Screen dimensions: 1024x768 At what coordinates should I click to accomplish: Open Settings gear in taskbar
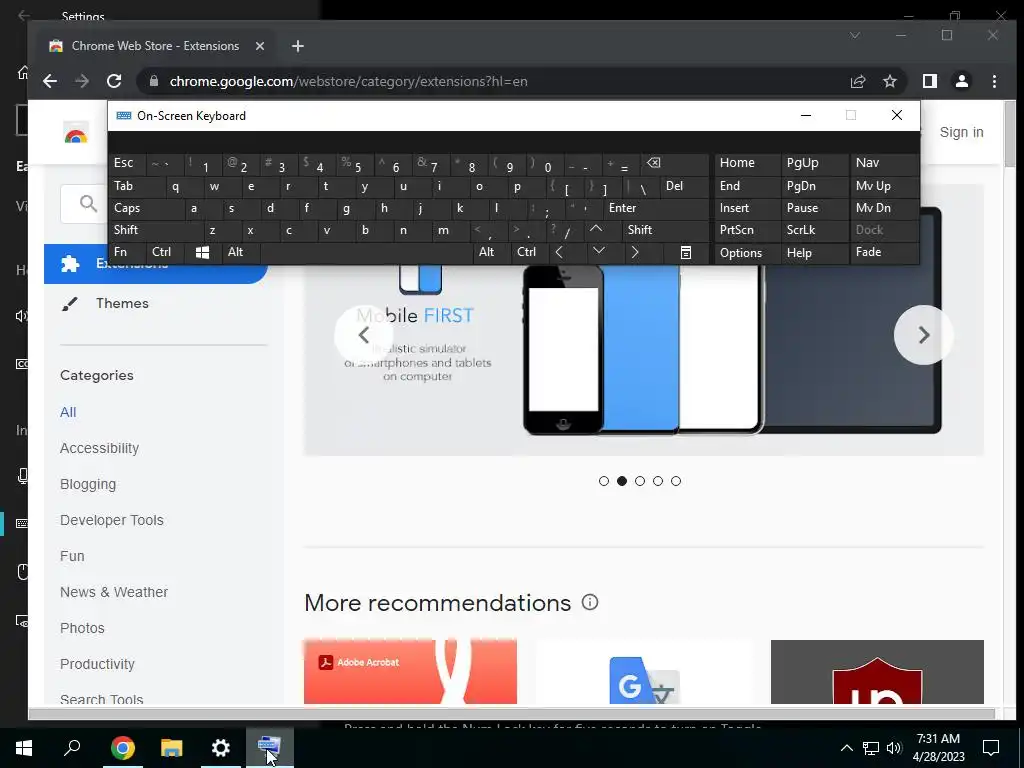221,747
